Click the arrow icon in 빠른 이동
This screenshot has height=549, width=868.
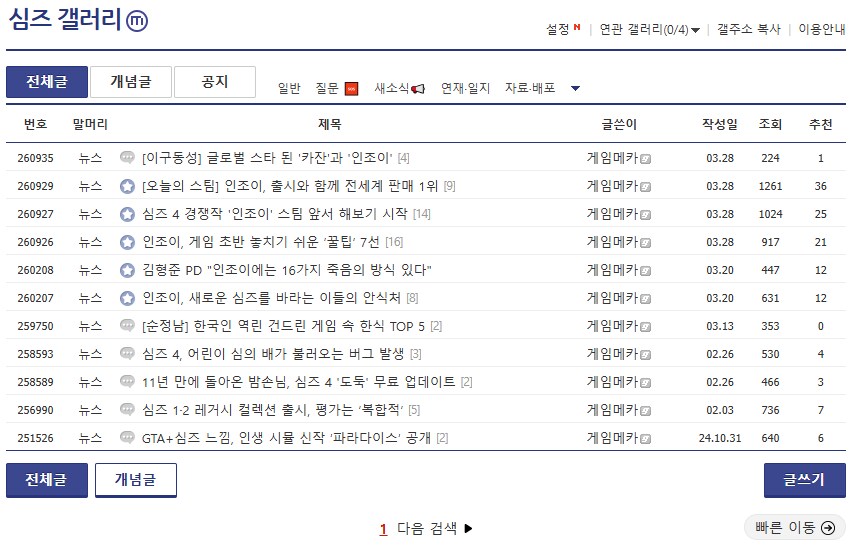(x=828, y=528)
